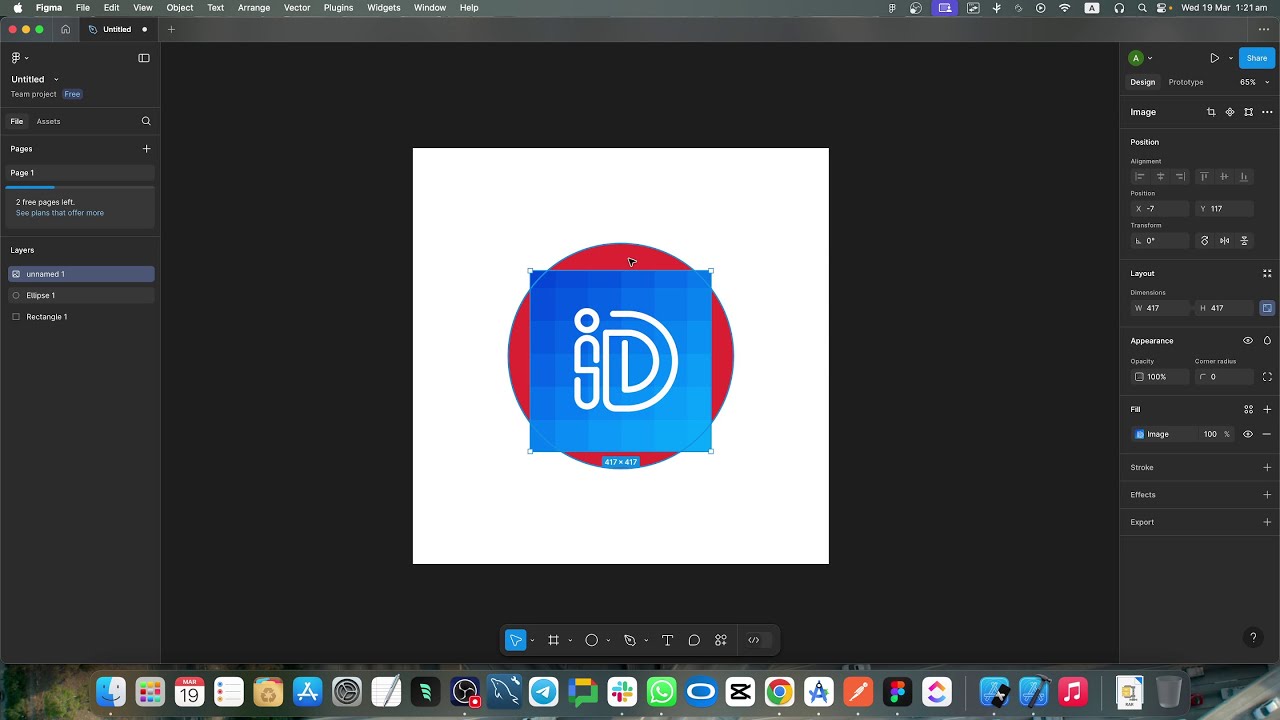The width and height of the screenshot is (1280, 720).
Task: Select the Ellipse shape tool
Action: [x=591, y=640]
